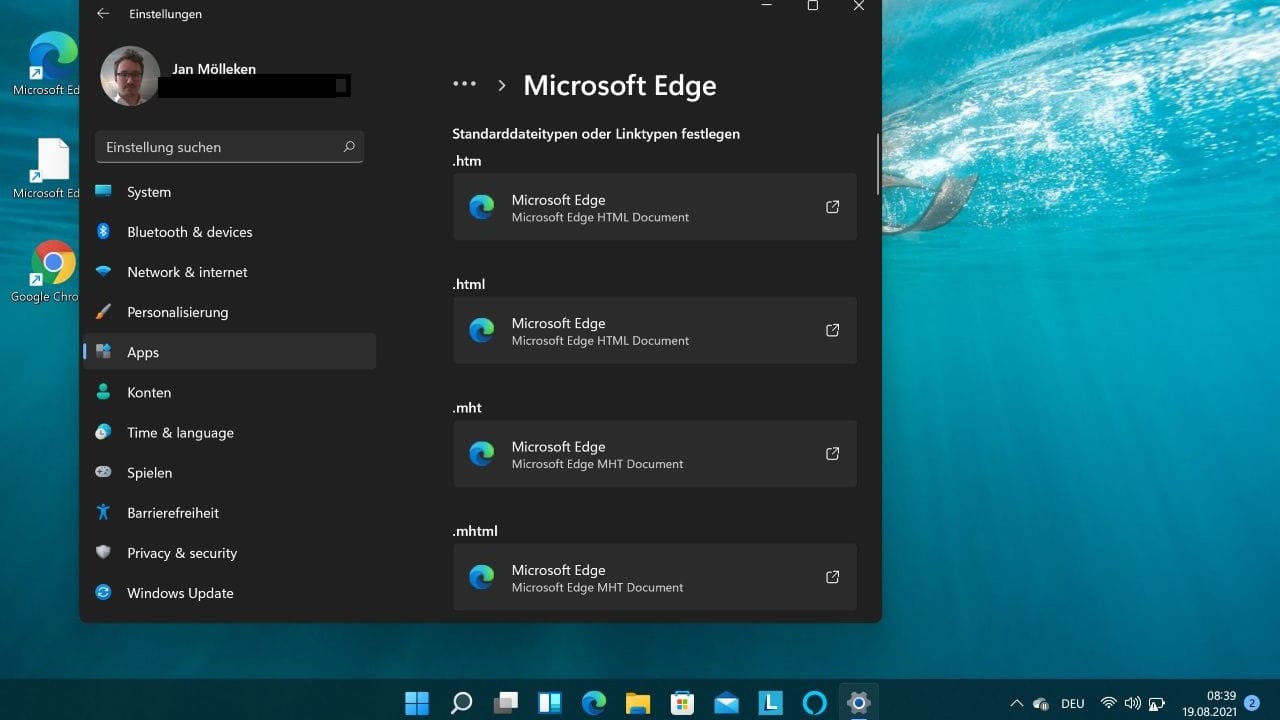Focus the Einstellung suchen search field
The image size is (1280, 720).
click(x=229, y=147)
